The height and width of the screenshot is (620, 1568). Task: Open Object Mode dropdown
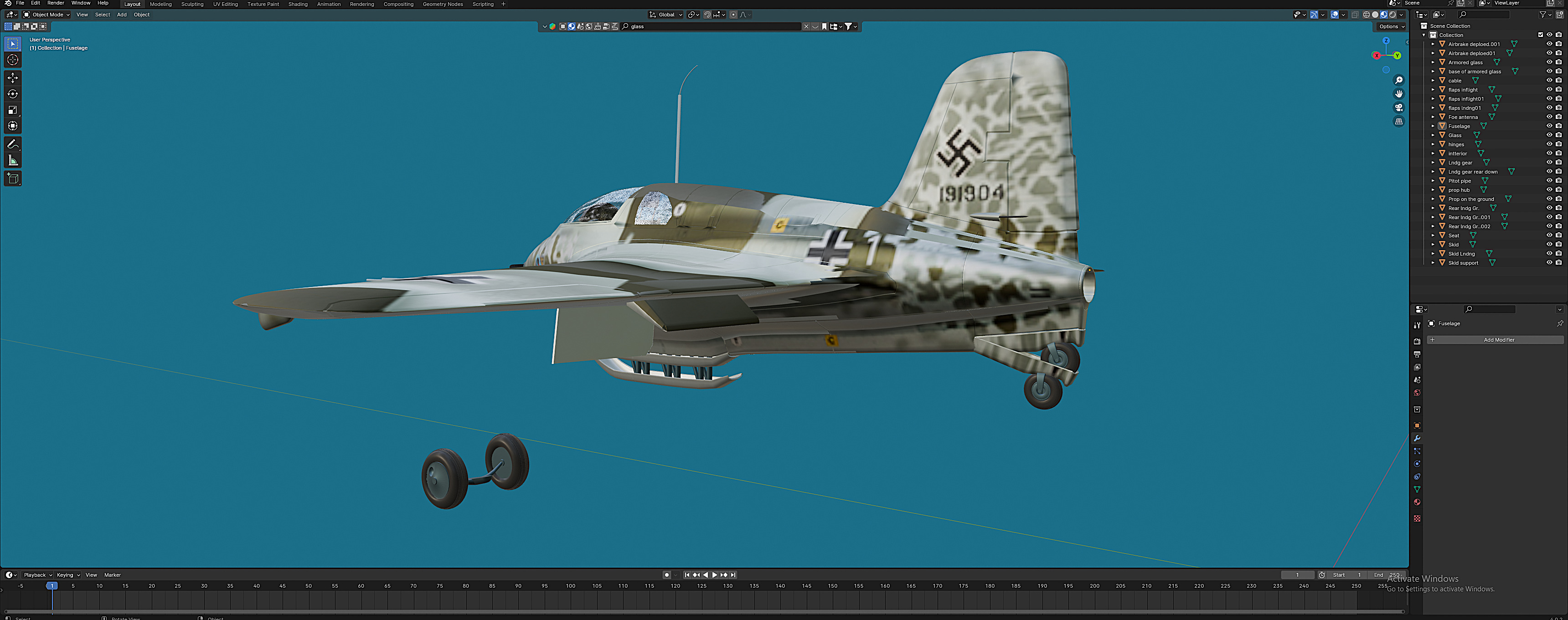47,15
